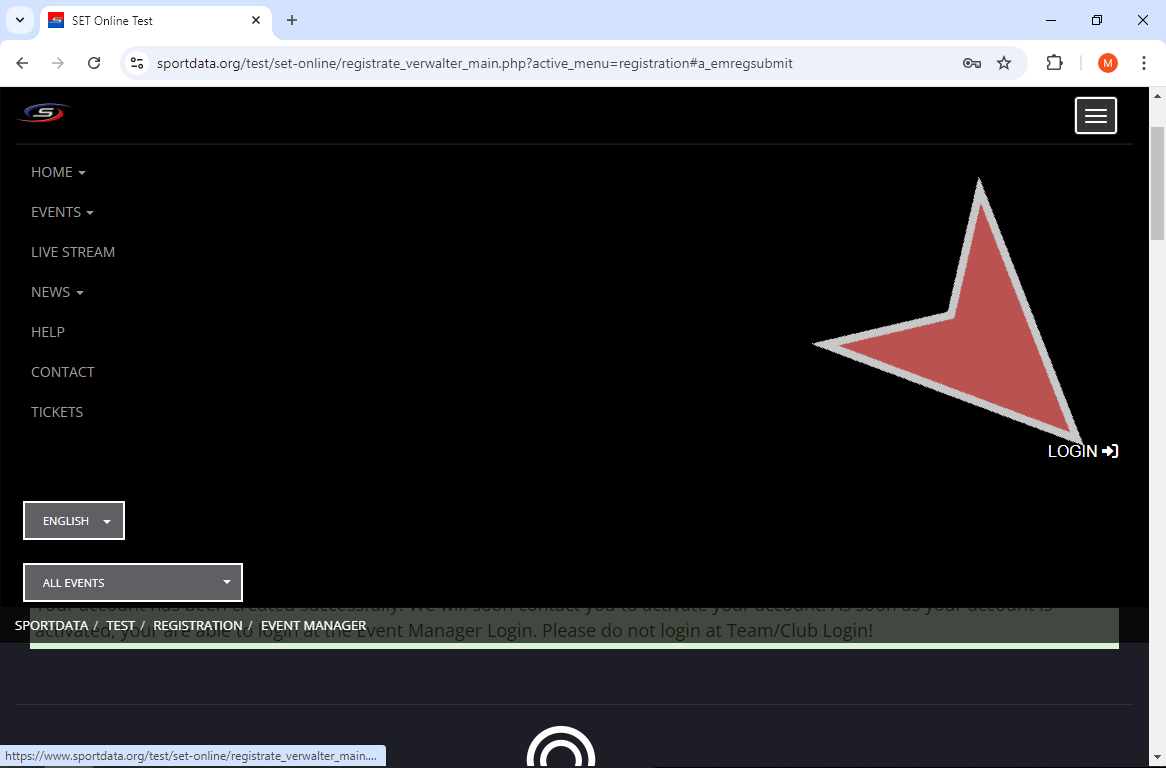The image size is (1166, 768).
Task: Click the browser back arrow
Action: [22, 63]
